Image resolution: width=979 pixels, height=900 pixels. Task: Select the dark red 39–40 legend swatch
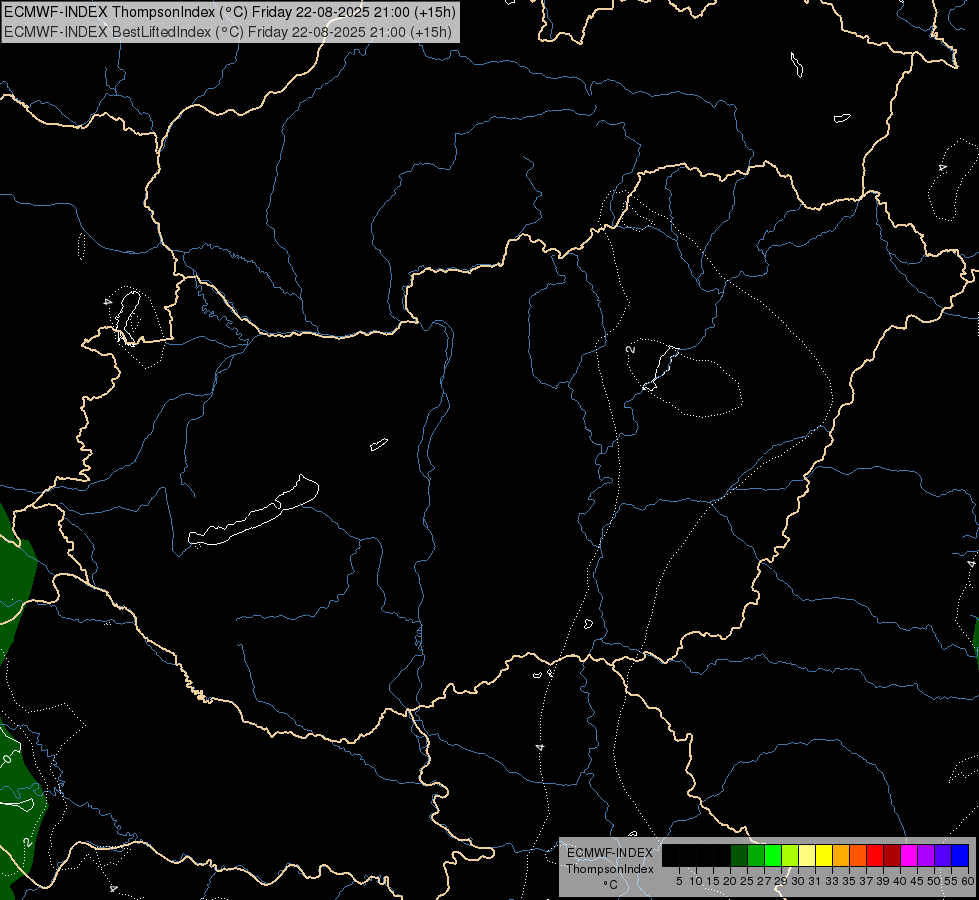[892, 855]
